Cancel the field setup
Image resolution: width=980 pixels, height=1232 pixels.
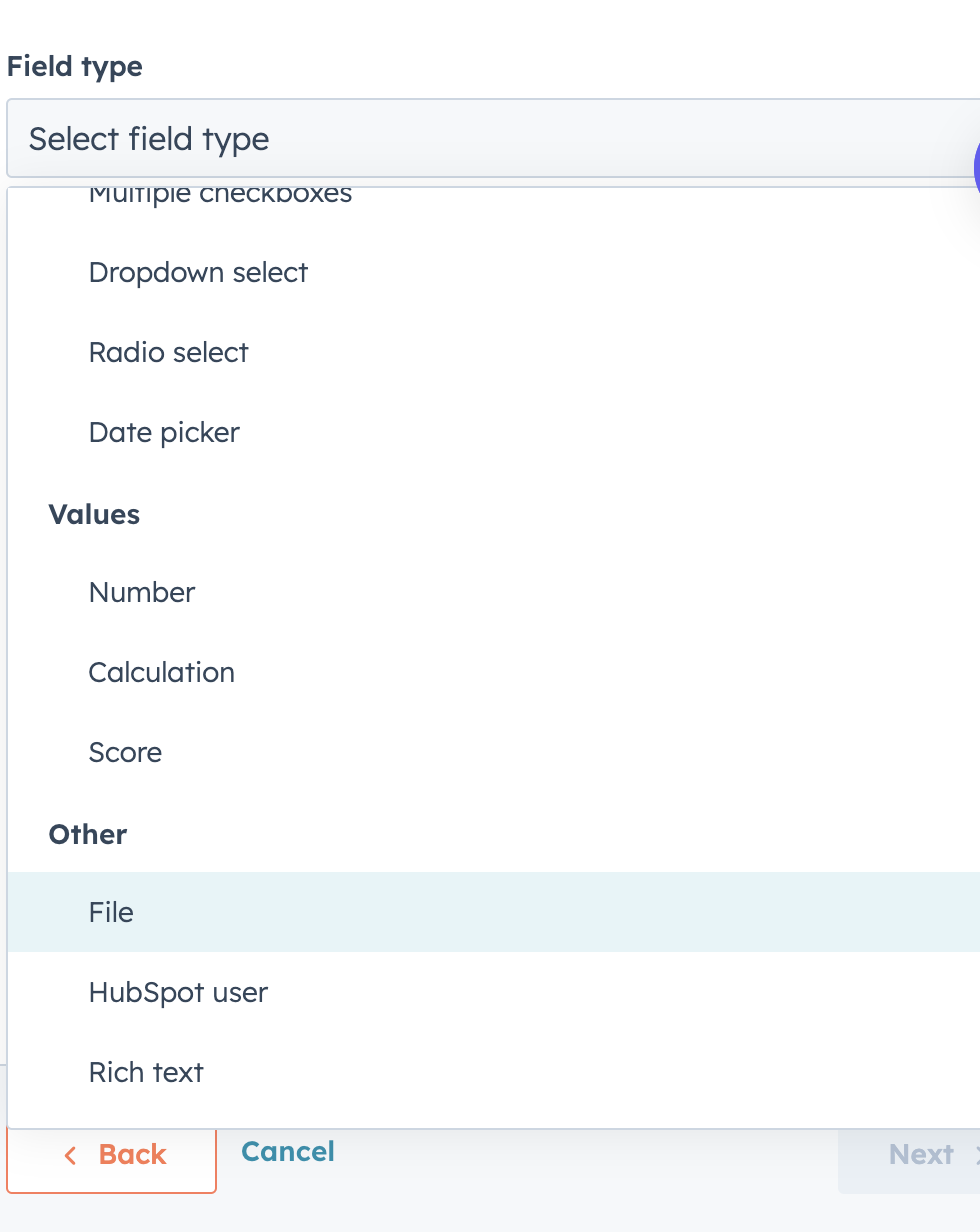coord(287,1151)
